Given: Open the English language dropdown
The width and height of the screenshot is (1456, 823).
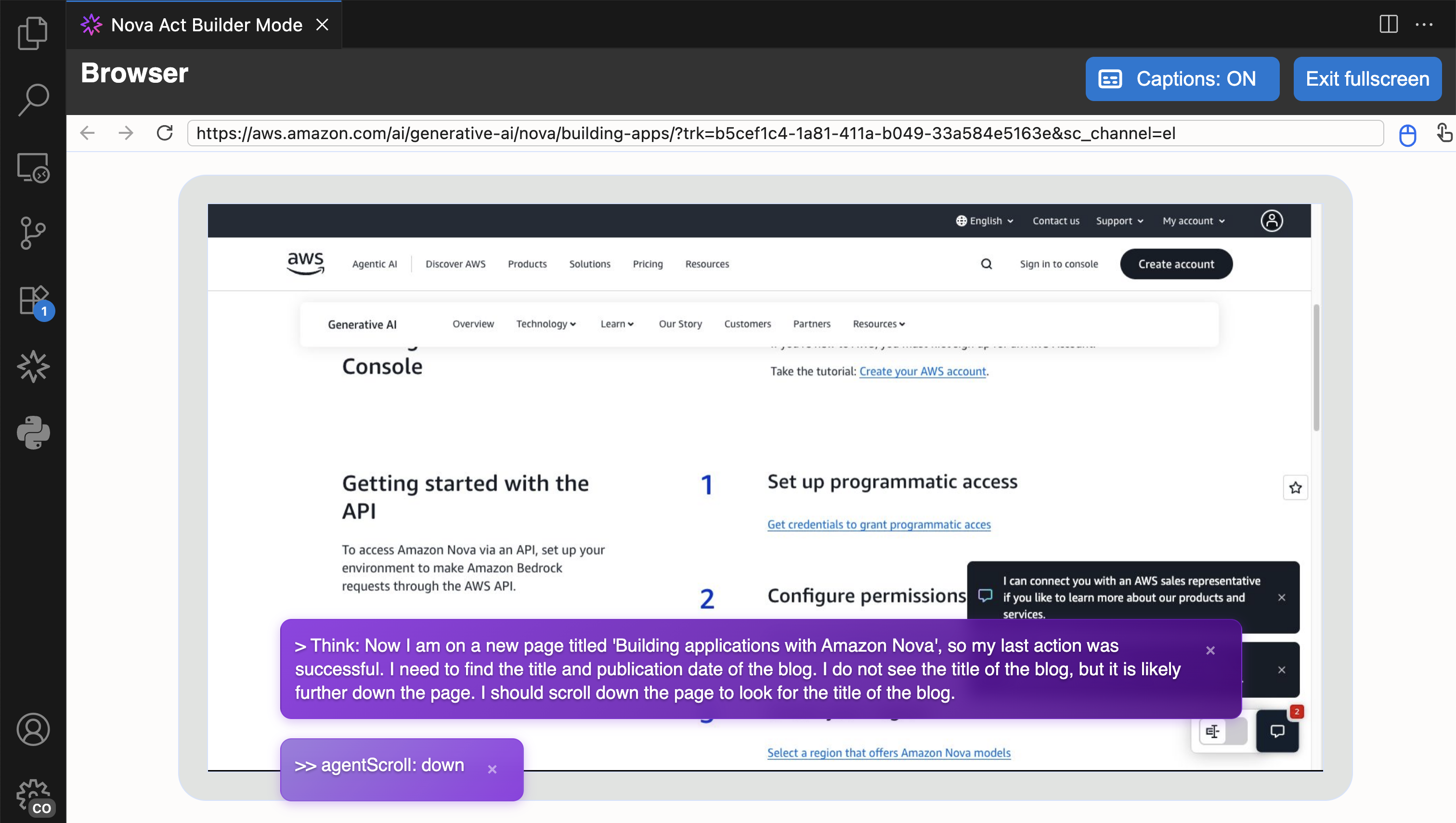Looking at the screenshot, I should (x=985, y=221).
